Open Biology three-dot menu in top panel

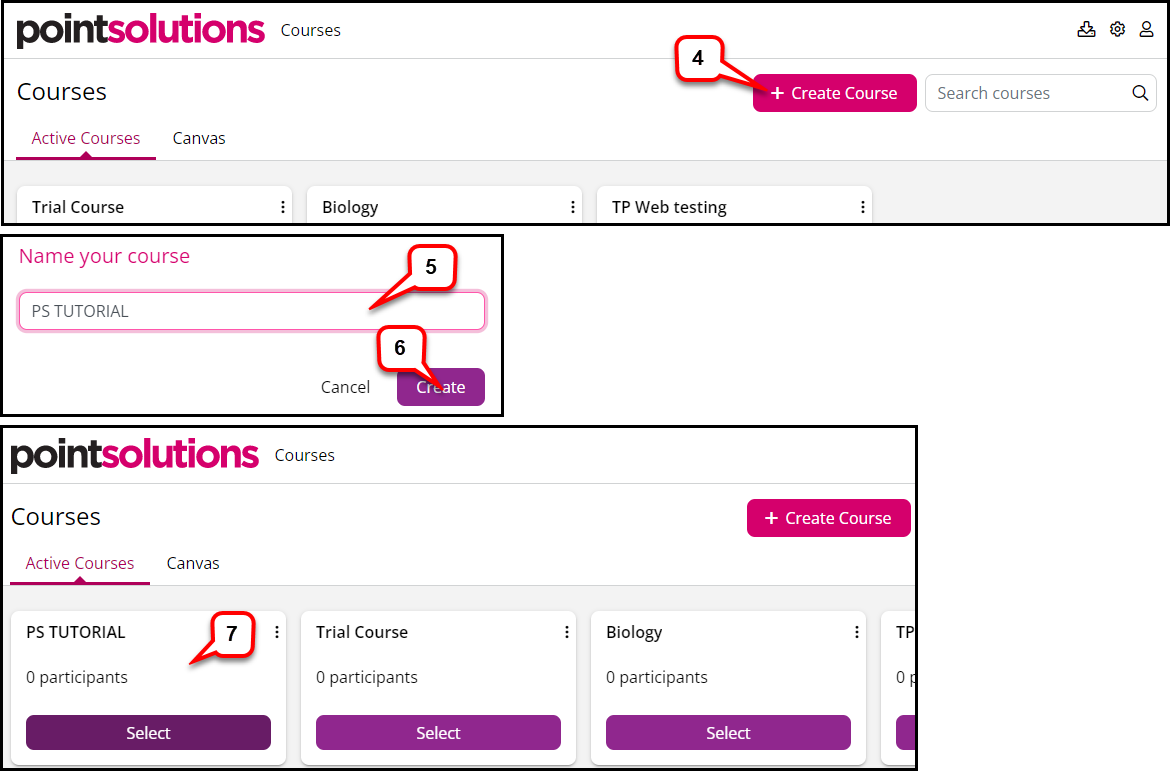point(572,207)
